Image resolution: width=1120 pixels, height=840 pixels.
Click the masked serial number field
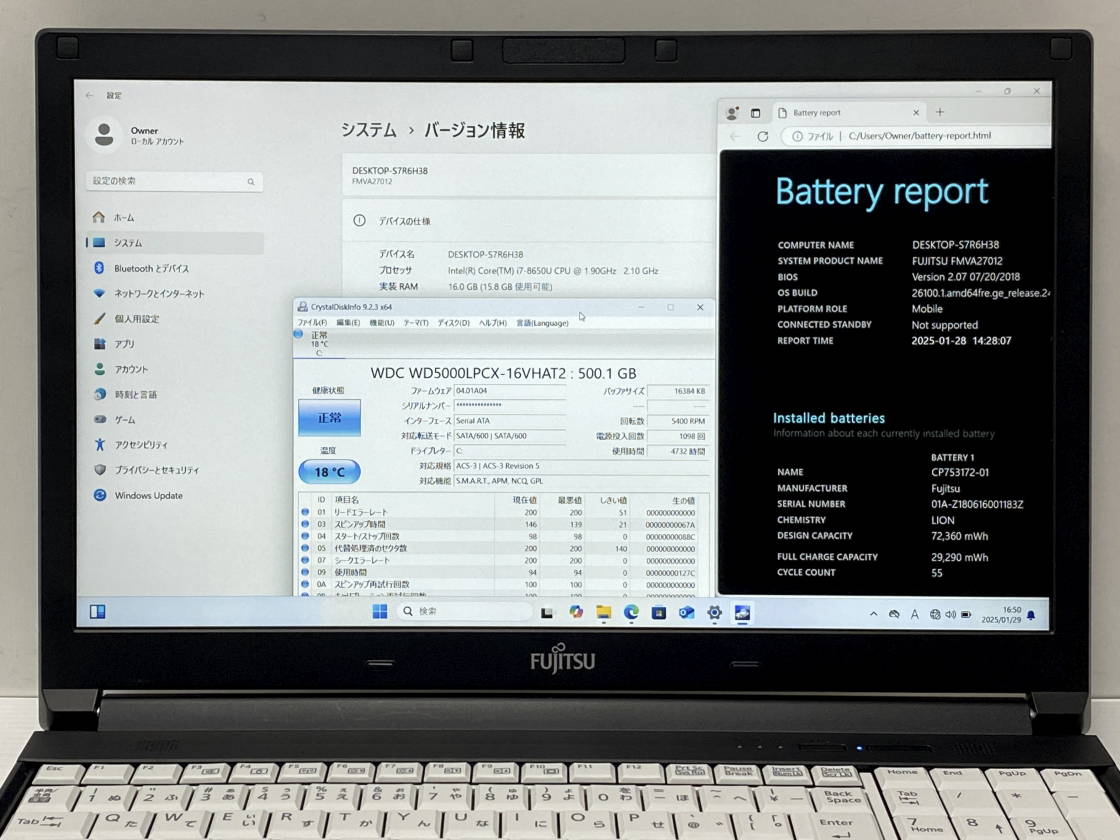point(510,406)
